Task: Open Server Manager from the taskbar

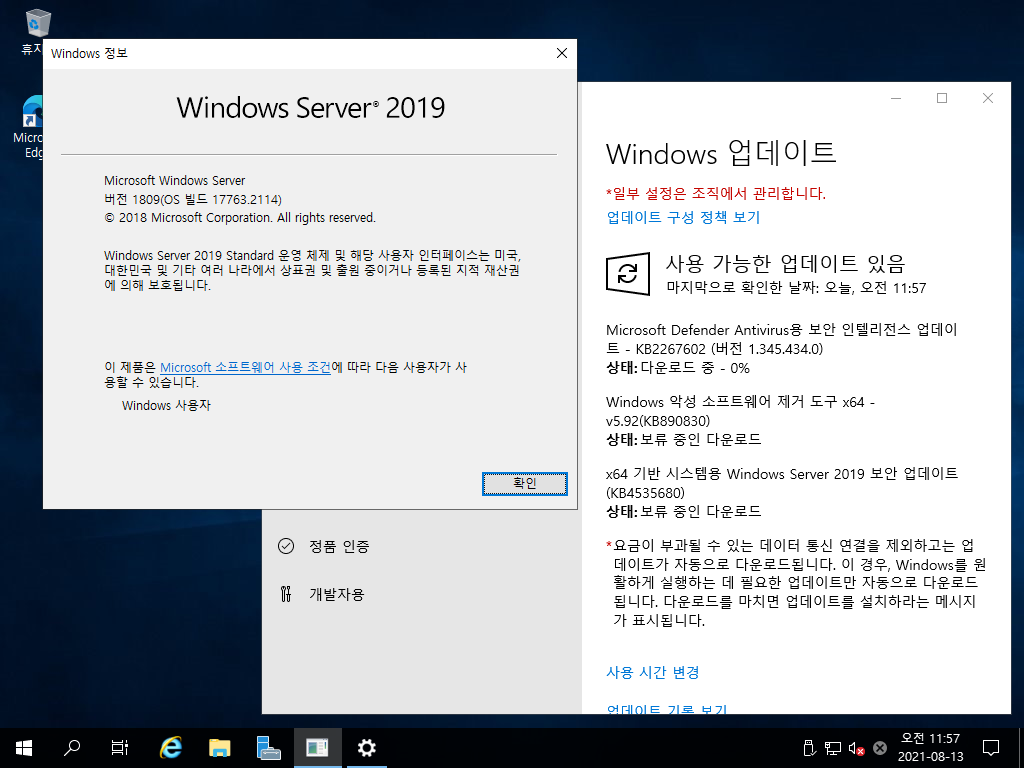Action: point(268,748)
